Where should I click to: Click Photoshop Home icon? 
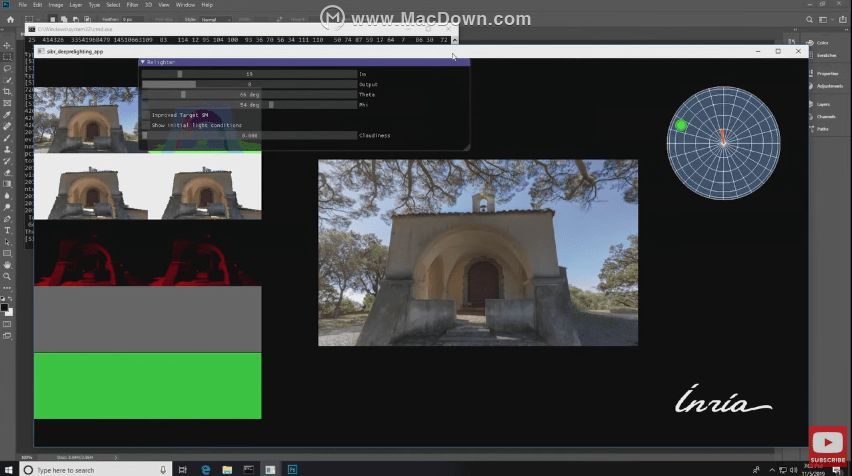point(10,20)
